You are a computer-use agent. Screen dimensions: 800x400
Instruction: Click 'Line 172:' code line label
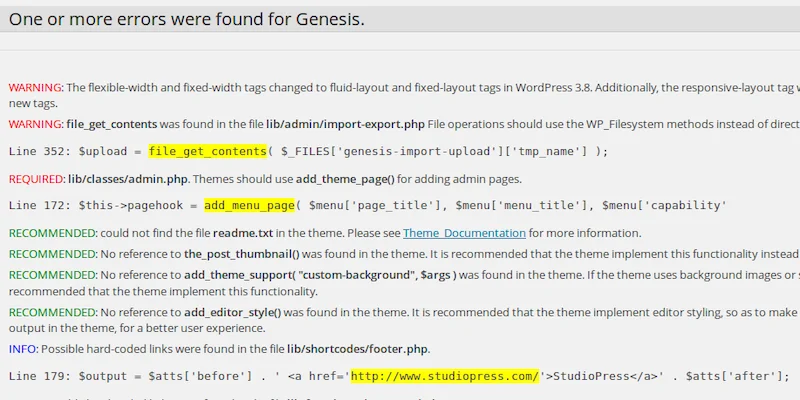pos(40,206)
